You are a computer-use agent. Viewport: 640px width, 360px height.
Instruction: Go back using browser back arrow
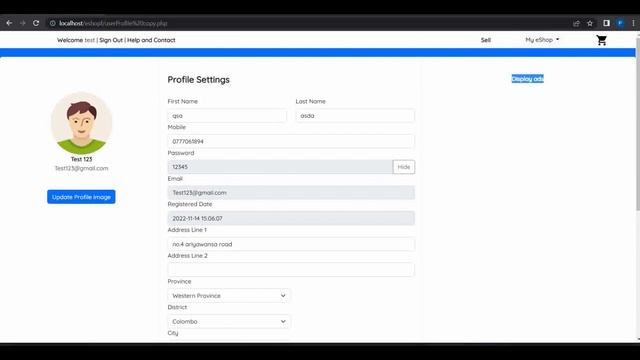coord(9,23)
